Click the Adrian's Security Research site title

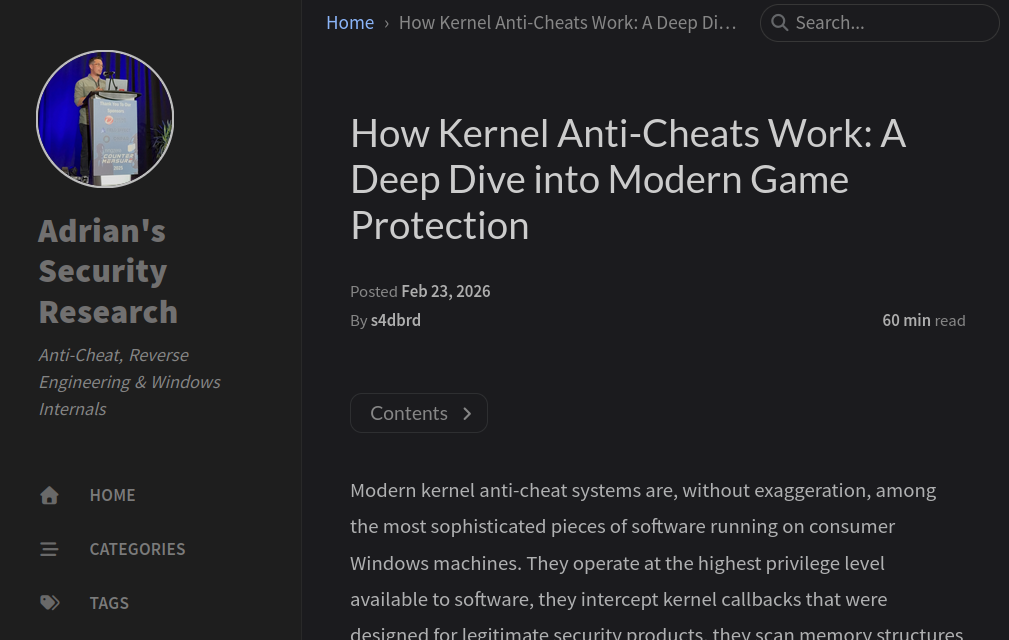tap(108, 271)
